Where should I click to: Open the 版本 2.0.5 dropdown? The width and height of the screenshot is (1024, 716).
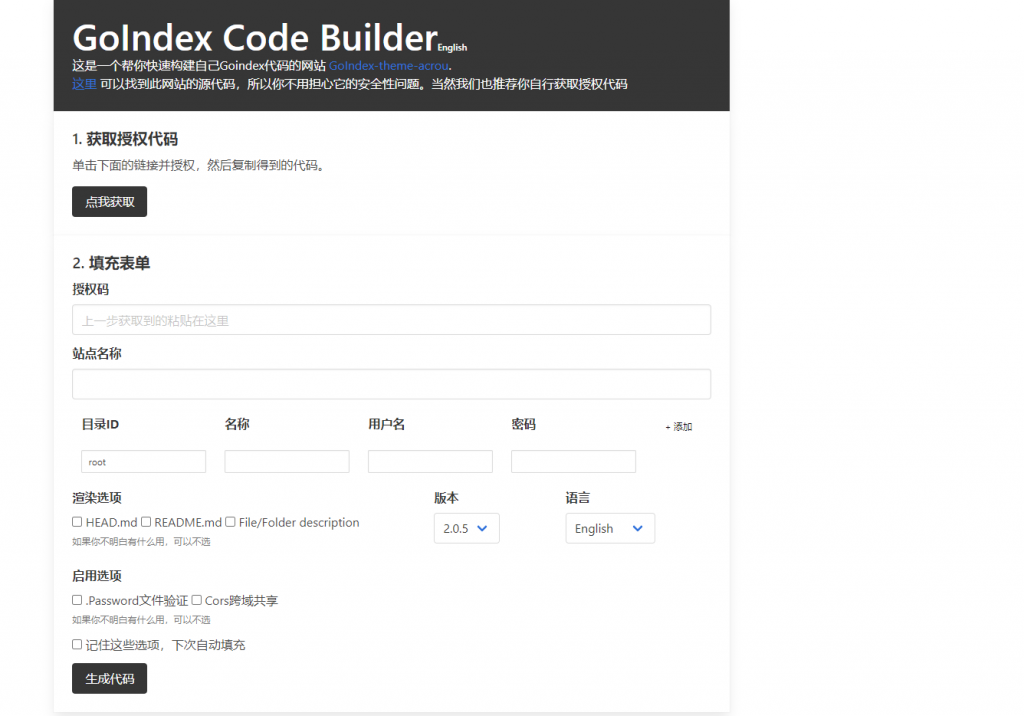[x=466, y=528]
